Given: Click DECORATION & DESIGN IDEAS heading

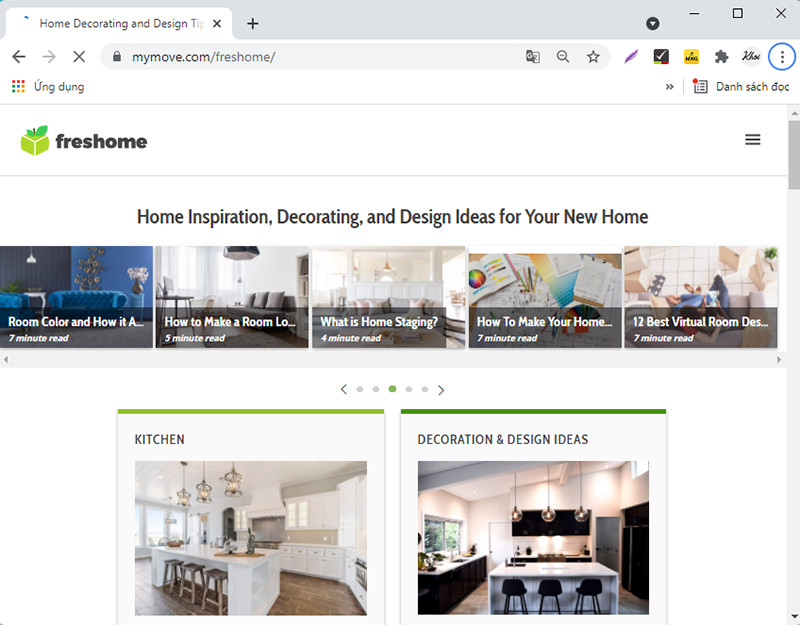Looking at the screenshot, I should coord(503,439).
